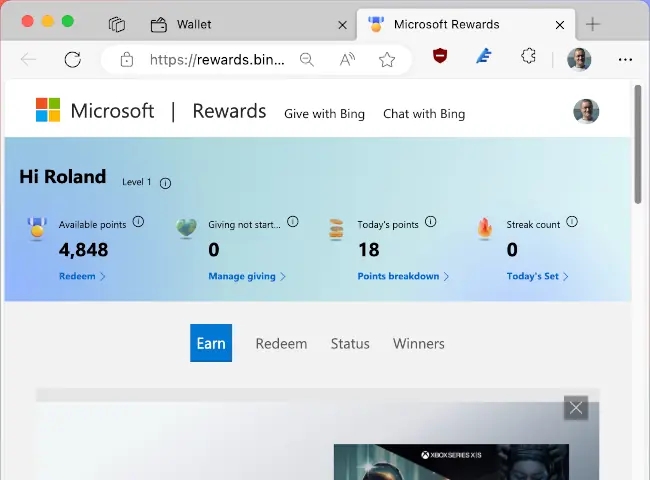Start Read aloud from address bar
Screen dimensions: 650x480
[x=347, y=60]
